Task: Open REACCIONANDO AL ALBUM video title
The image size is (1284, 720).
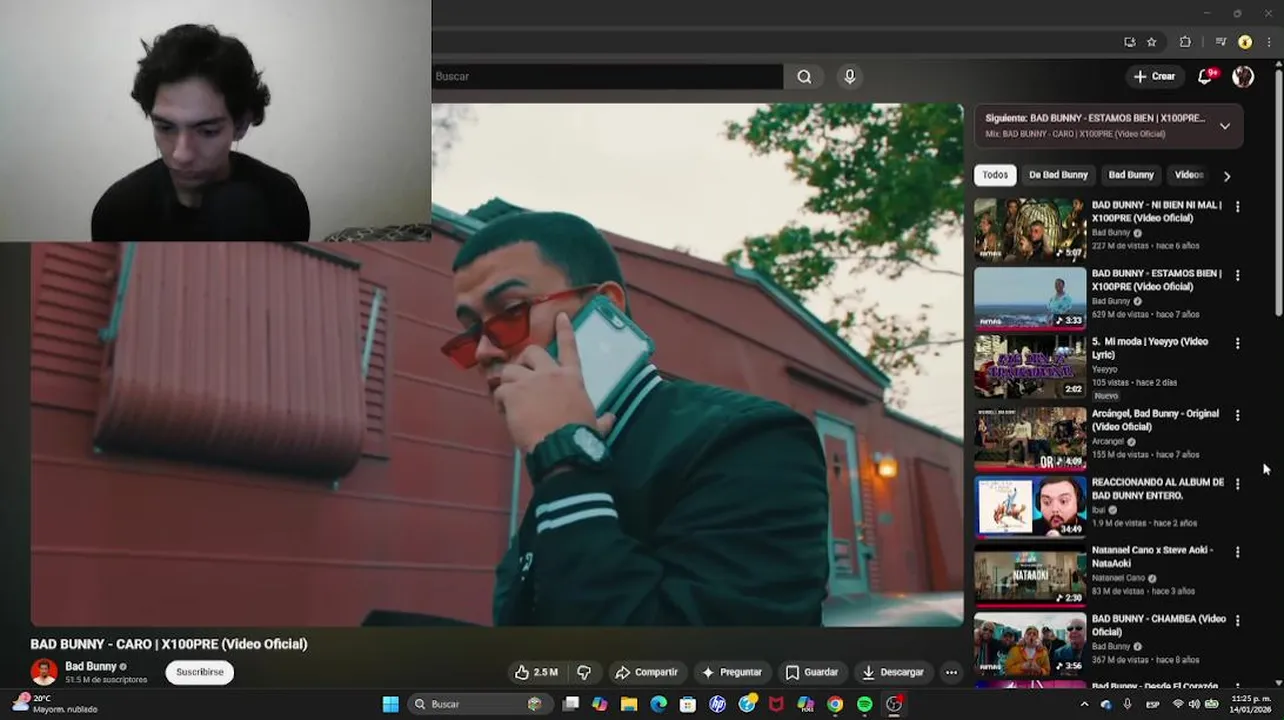Action: click(x=1158, y=489)
